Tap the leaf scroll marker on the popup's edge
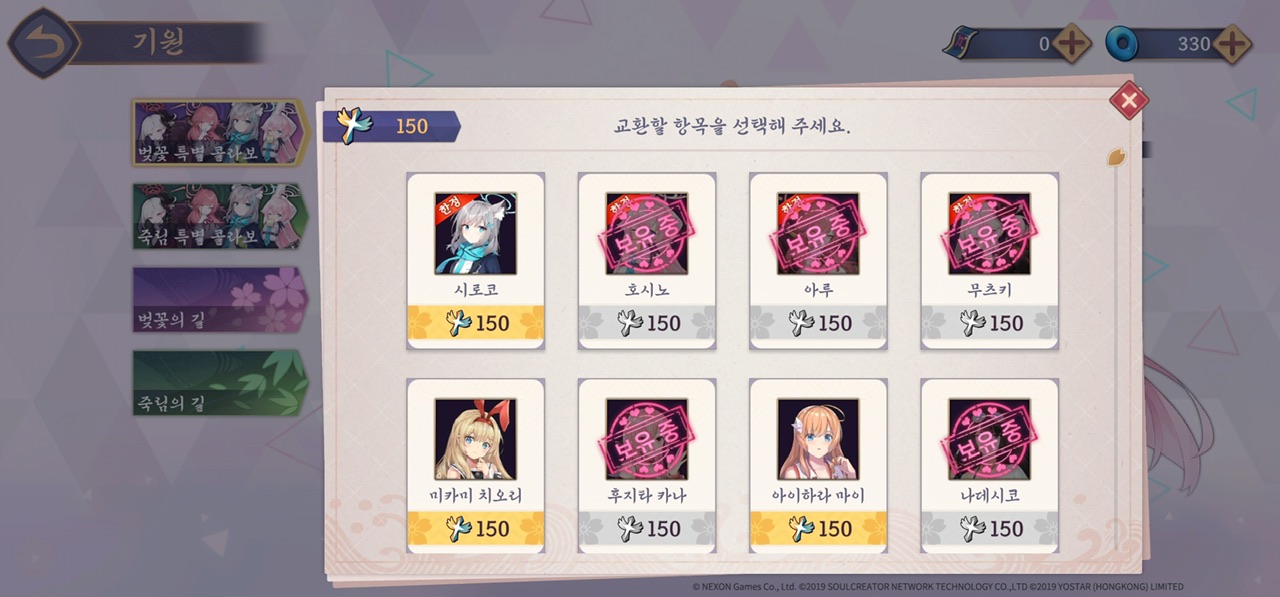Image resolution: width=1280 pixels, height=597 pixels. [1116, 157]
